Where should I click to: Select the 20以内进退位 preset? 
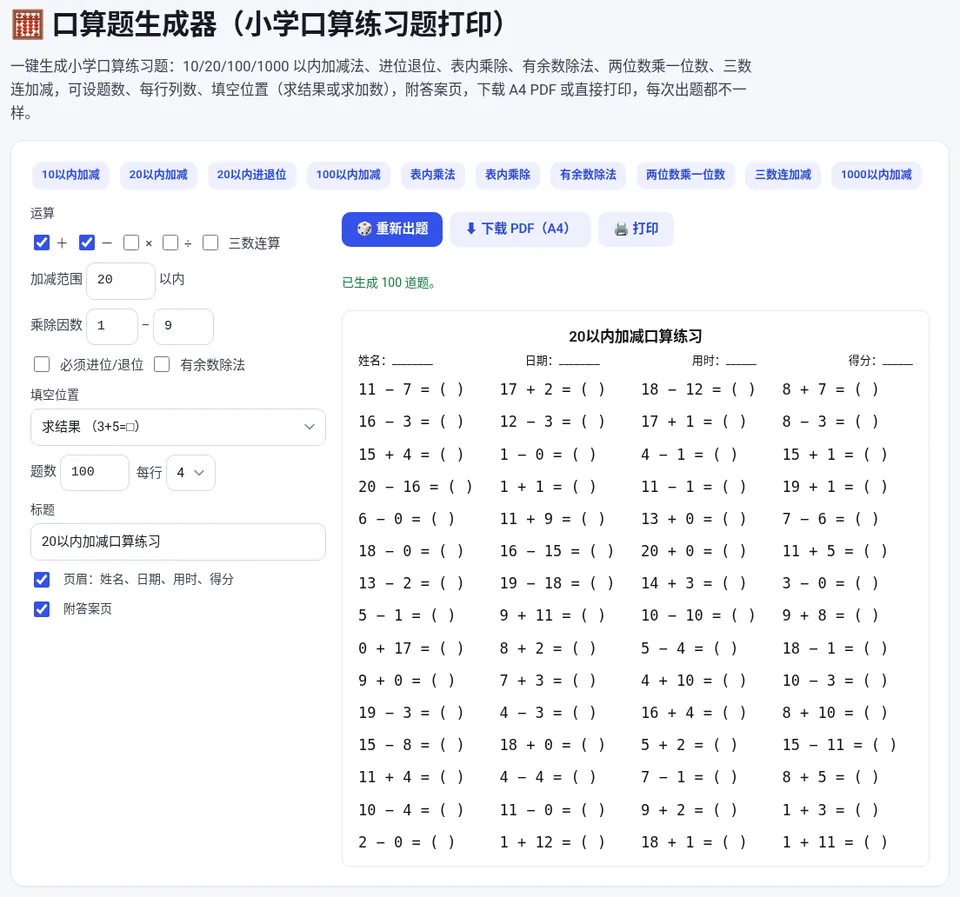[252, 175]
